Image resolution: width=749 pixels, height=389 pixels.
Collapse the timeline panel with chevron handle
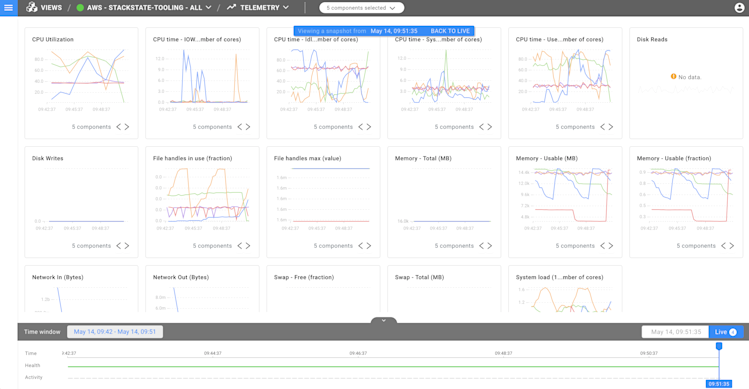[384, 320]
